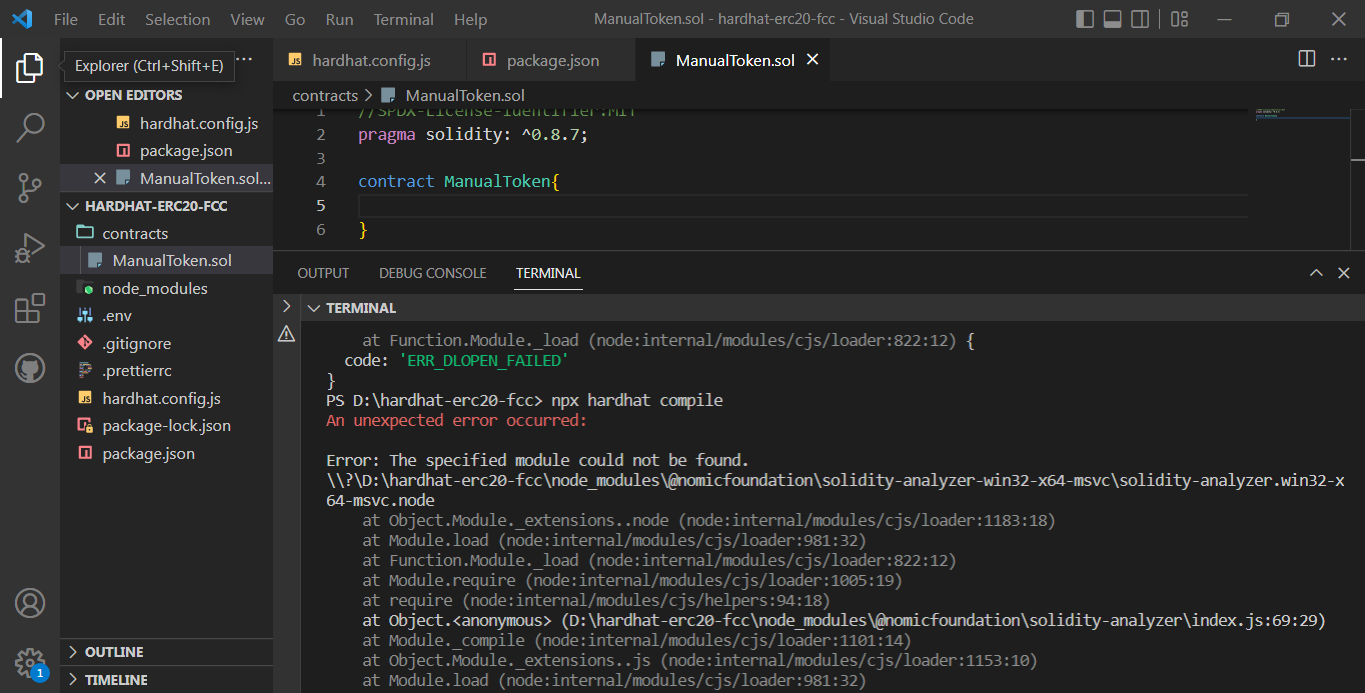Click the 'npx hardhat compile' terminal command
The image size is (1365, 693).
coord(637,401)
